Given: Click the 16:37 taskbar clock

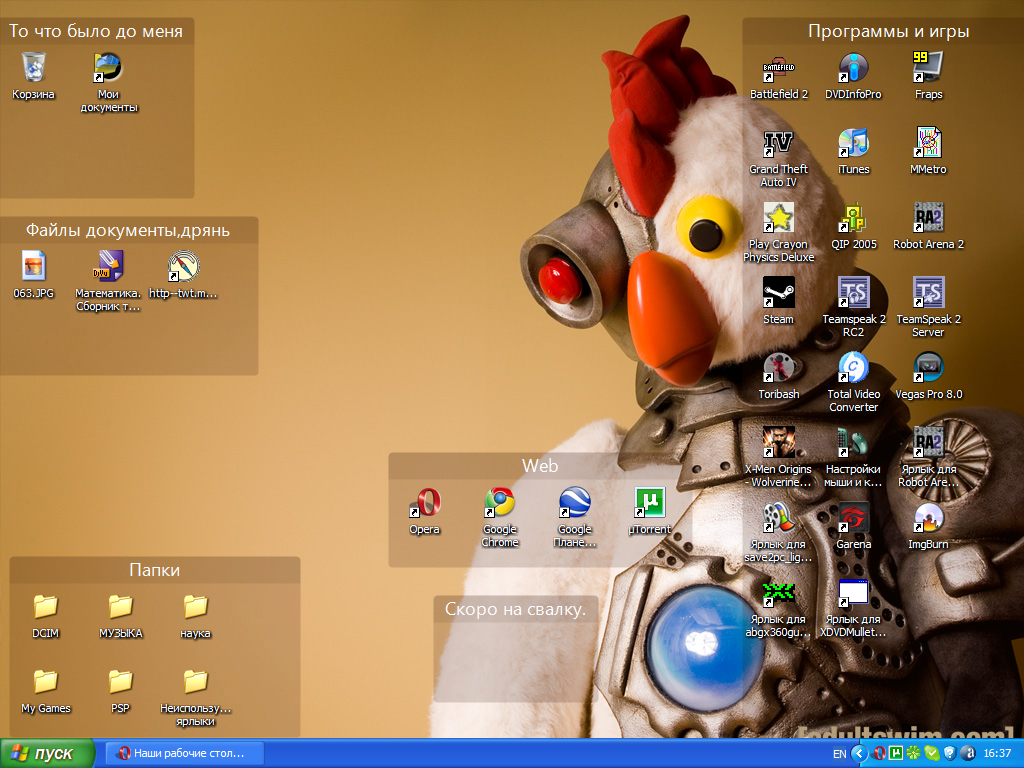Looking at the screenshot, I should coord(997,754).
